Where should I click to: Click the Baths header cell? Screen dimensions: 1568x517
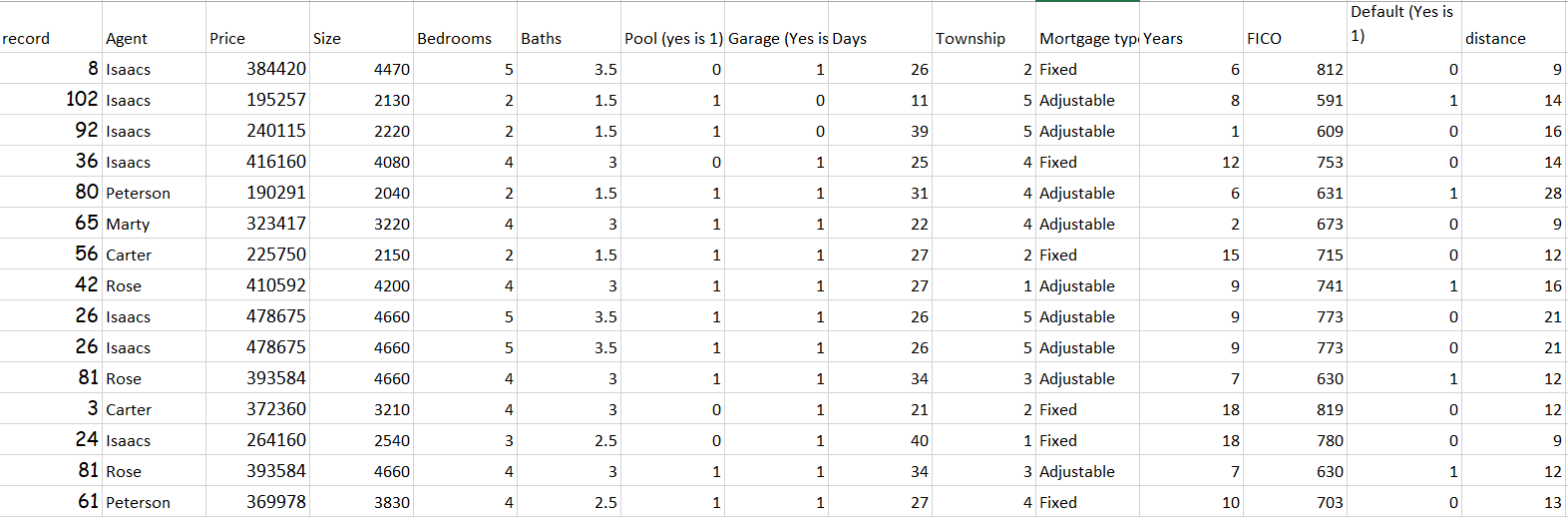click(x=569, y=27)
